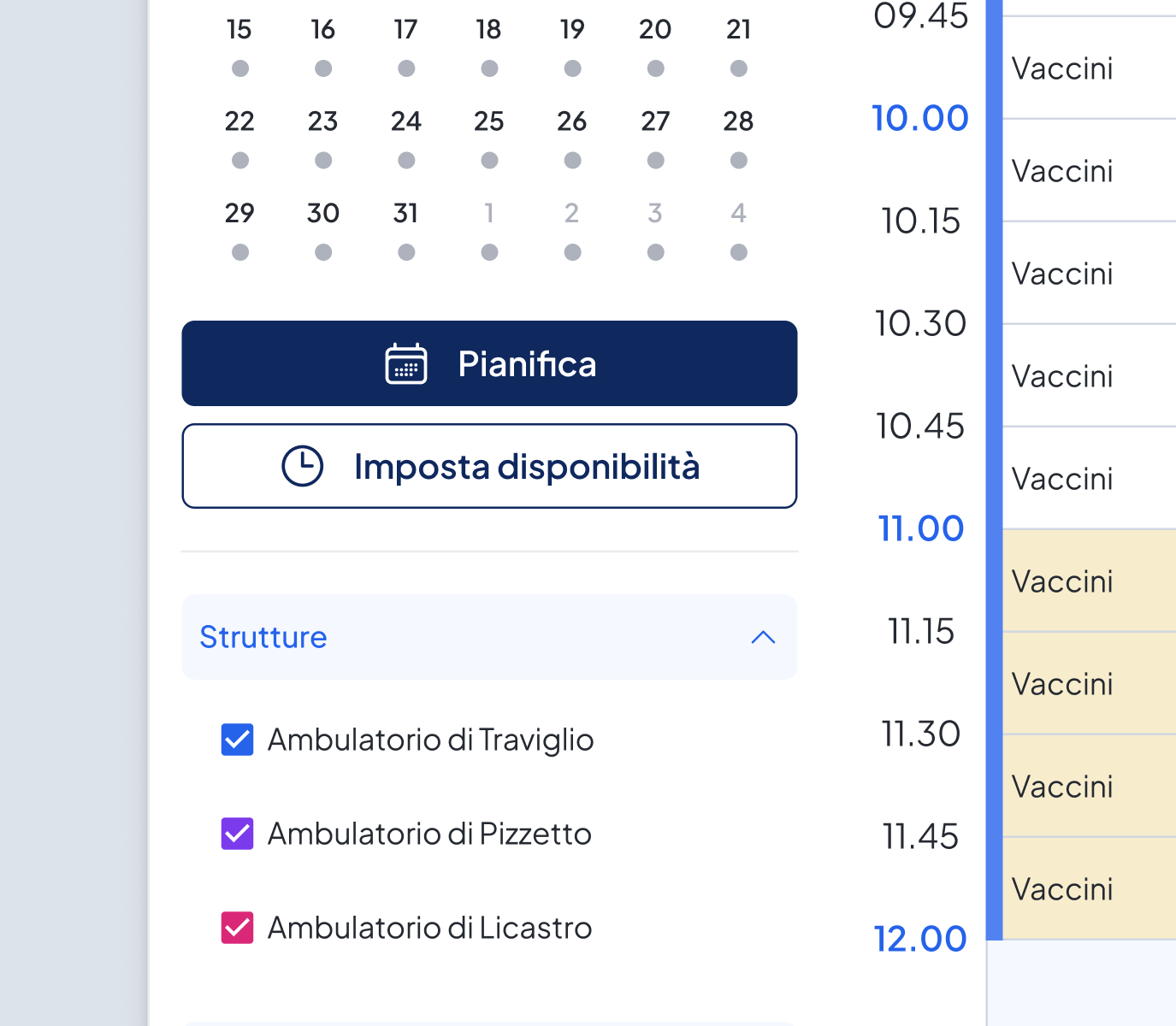
Task: Select day 15 in the calendar
Action: 239,30
